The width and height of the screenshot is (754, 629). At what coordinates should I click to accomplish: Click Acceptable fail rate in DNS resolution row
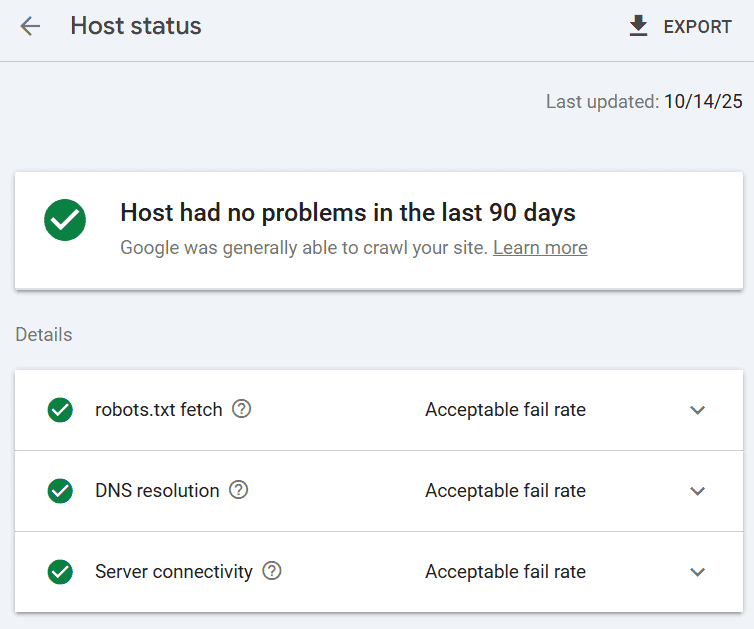(505, 490)
